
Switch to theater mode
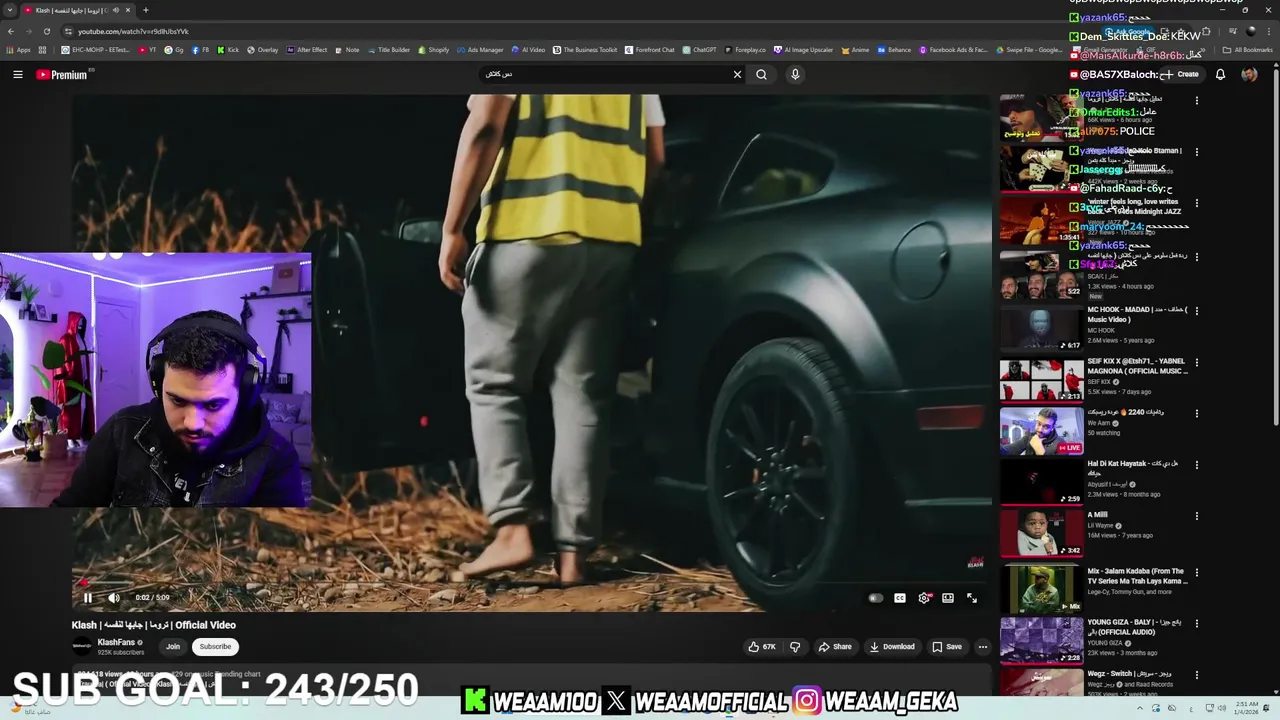pos(948,598)
